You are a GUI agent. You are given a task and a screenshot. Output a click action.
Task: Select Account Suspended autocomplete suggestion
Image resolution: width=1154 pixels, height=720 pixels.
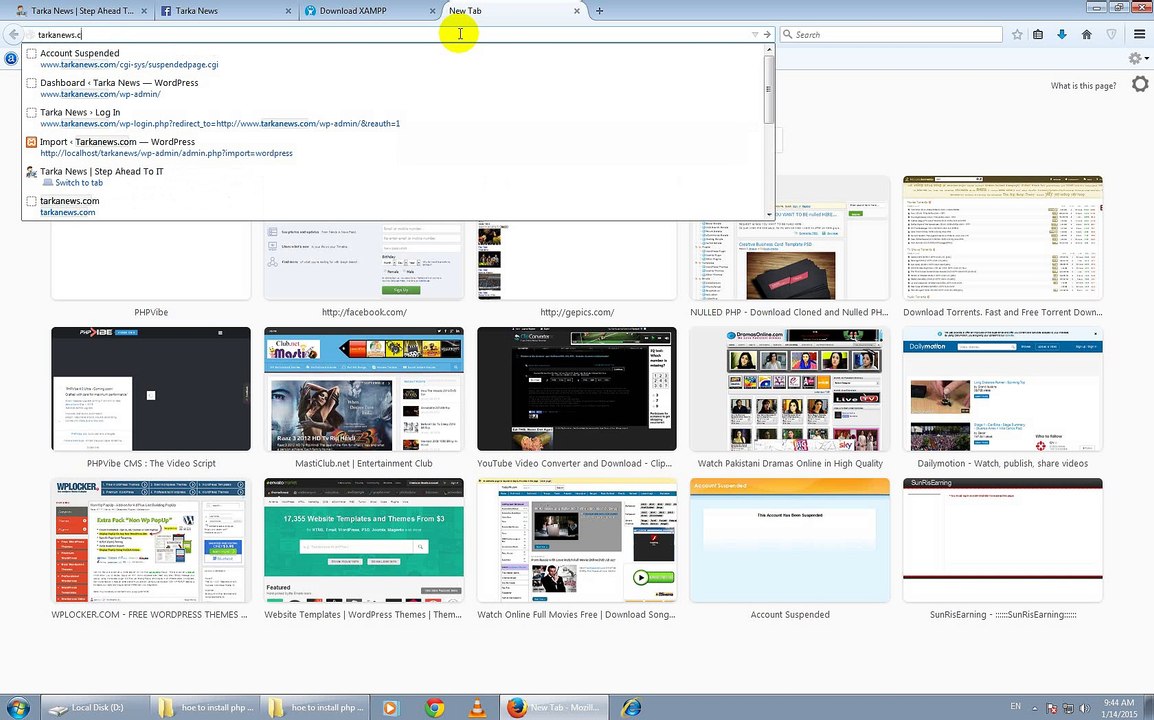(x=394, y=59)
